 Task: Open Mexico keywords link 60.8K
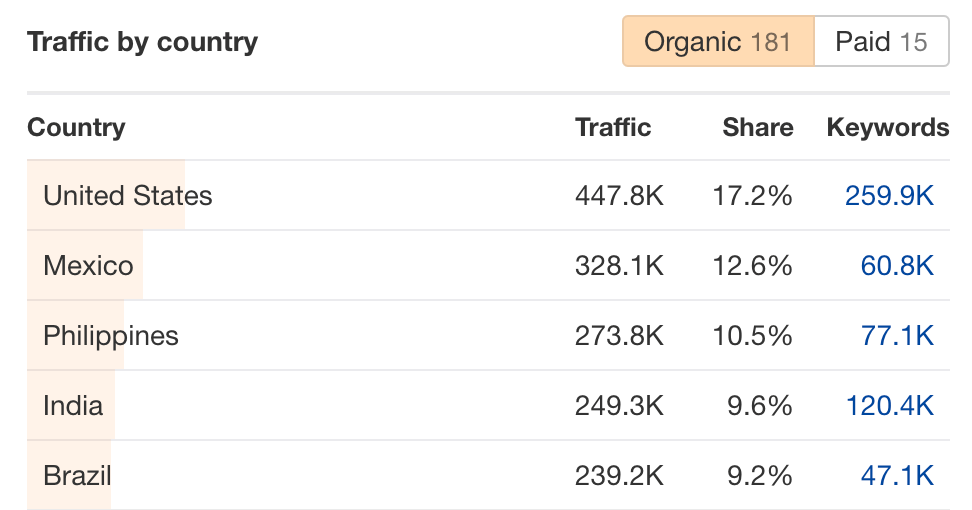pos(897,265)
